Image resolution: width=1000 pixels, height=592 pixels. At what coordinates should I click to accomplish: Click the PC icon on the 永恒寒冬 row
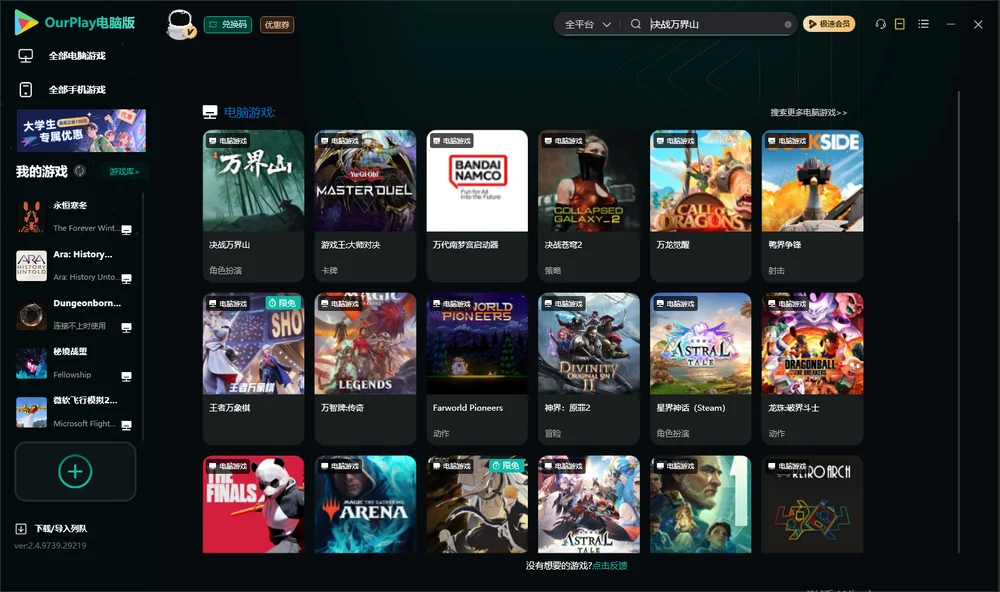tap(126, 230)
